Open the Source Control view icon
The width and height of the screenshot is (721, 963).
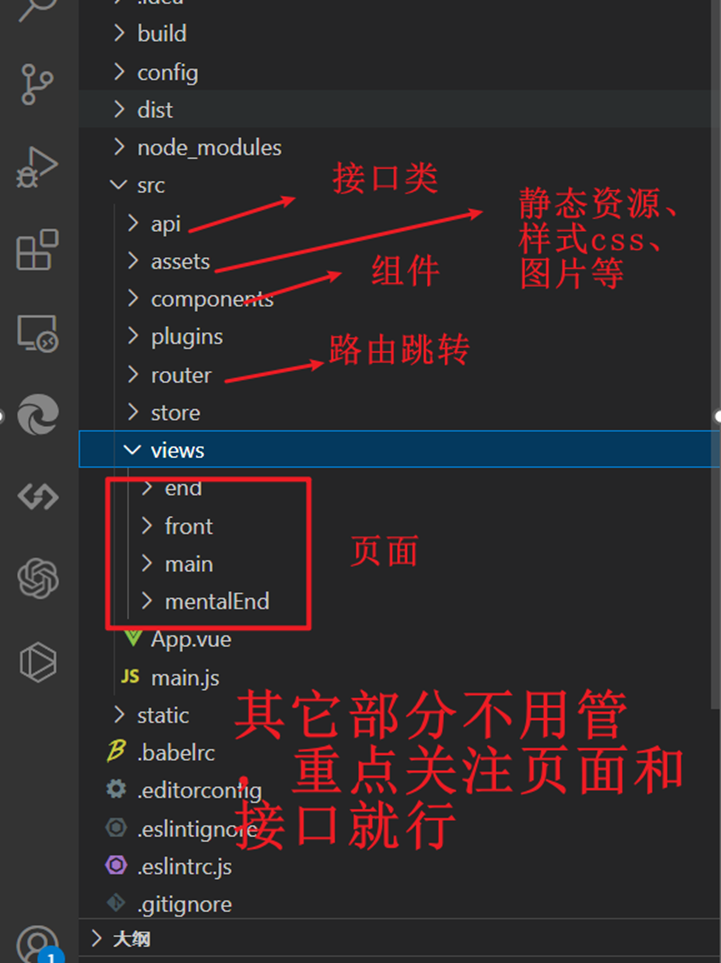(37, 84)
